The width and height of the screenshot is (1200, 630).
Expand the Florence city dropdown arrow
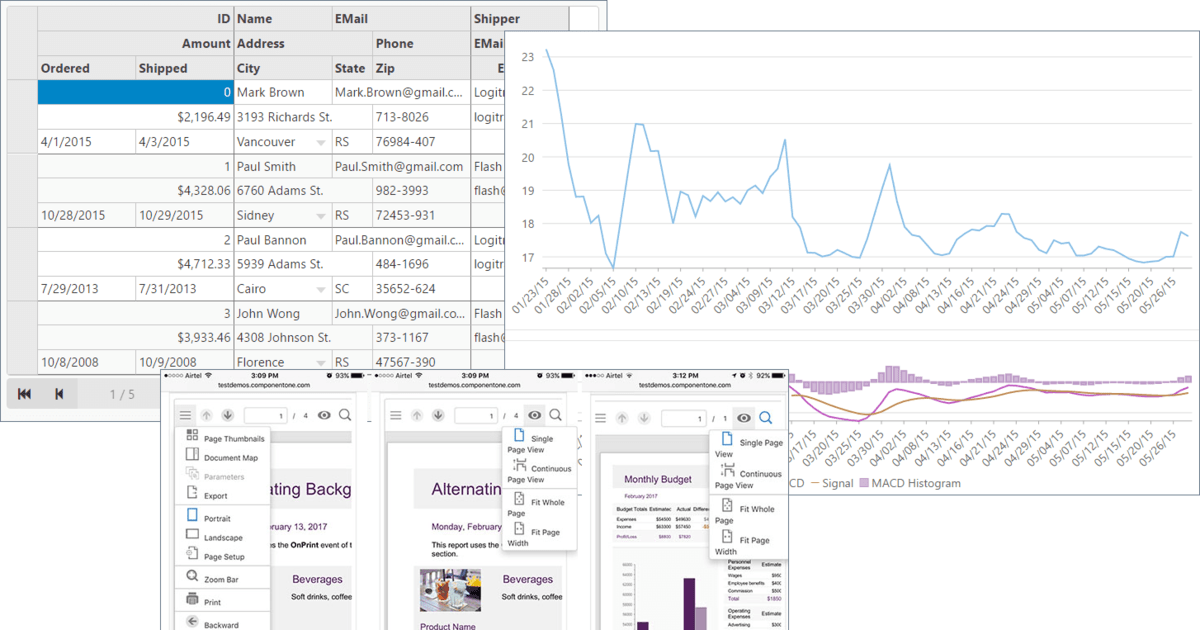click(x=321, y=362)
